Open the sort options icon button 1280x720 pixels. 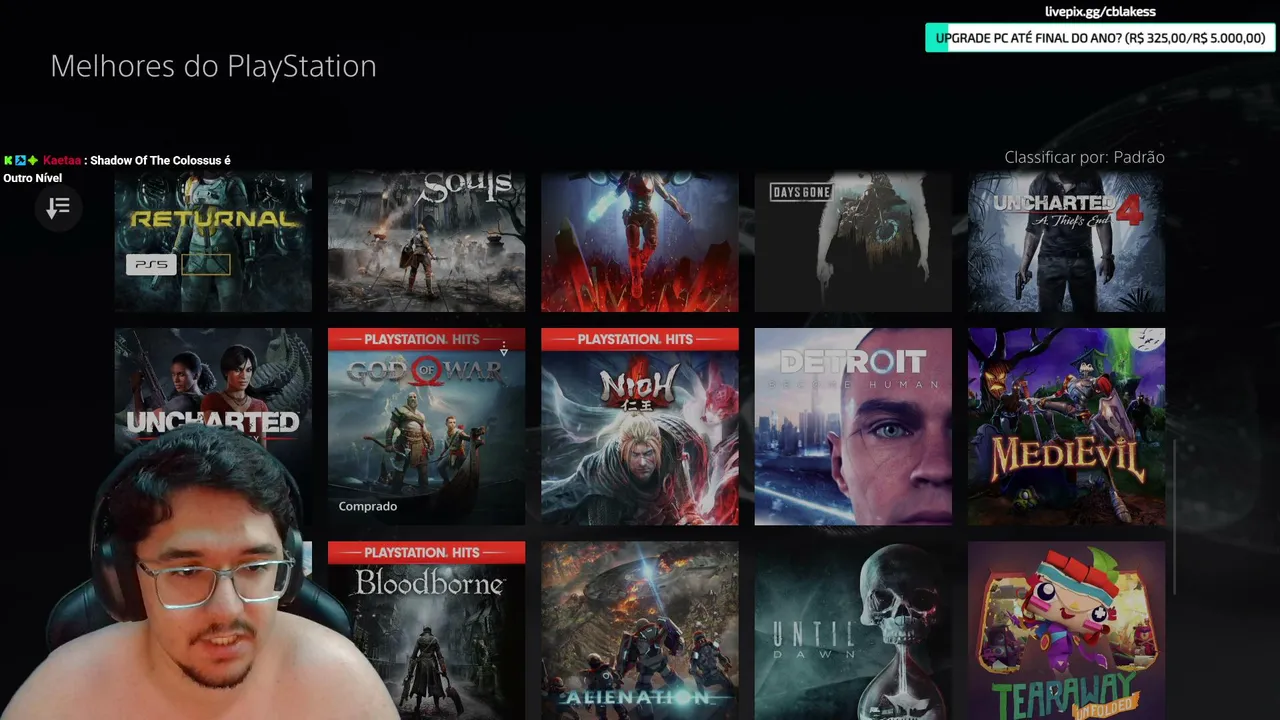click(58, 207)
